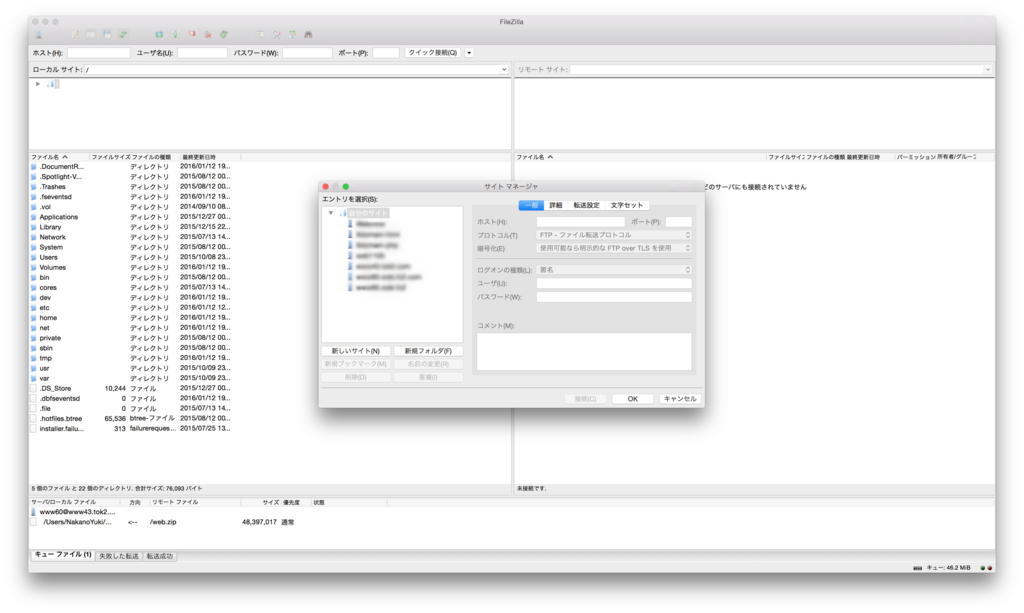Click the 新規フォルダ(F) button
This screenshot has width=1024, height=613.
click(428, 351)
